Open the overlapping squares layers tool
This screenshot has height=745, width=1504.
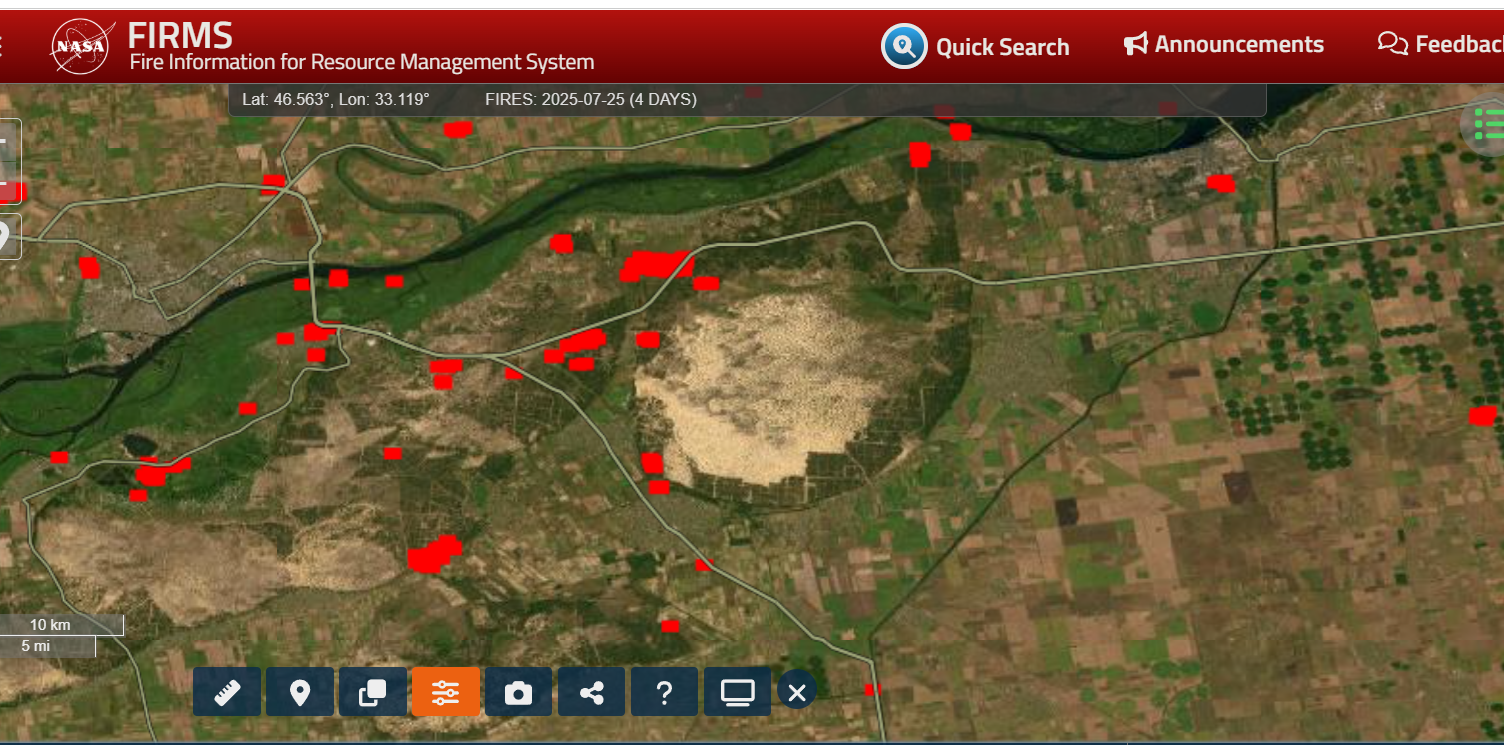click(373, 692)
